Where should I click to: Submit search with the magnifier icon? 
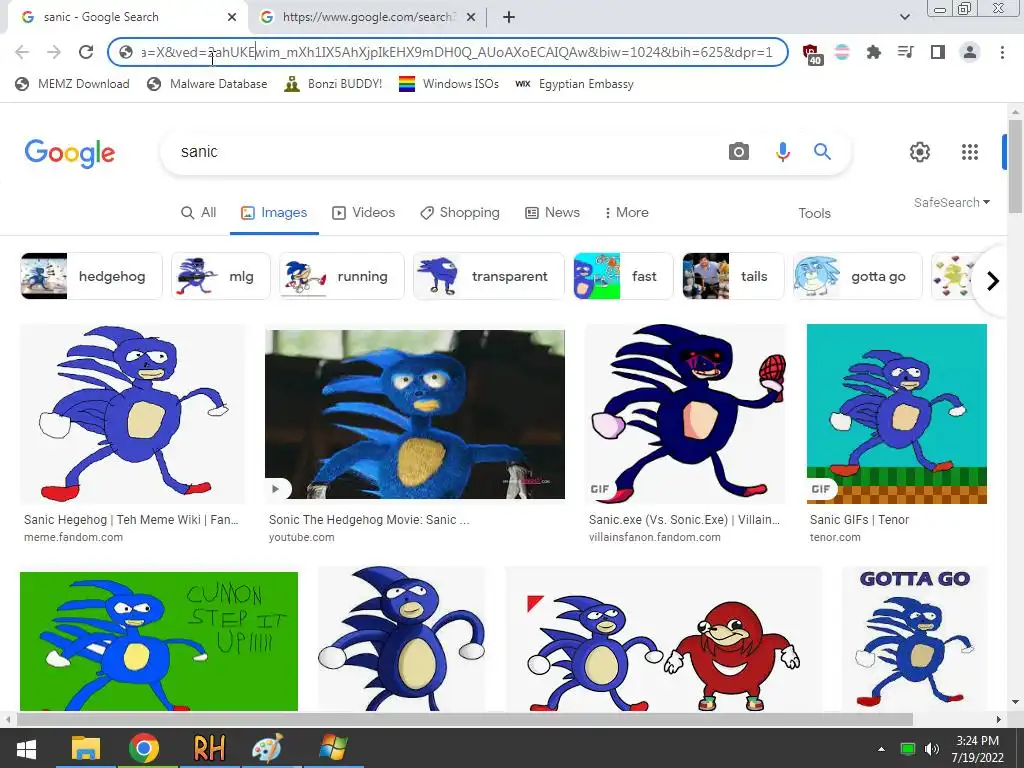pos(822,152)
